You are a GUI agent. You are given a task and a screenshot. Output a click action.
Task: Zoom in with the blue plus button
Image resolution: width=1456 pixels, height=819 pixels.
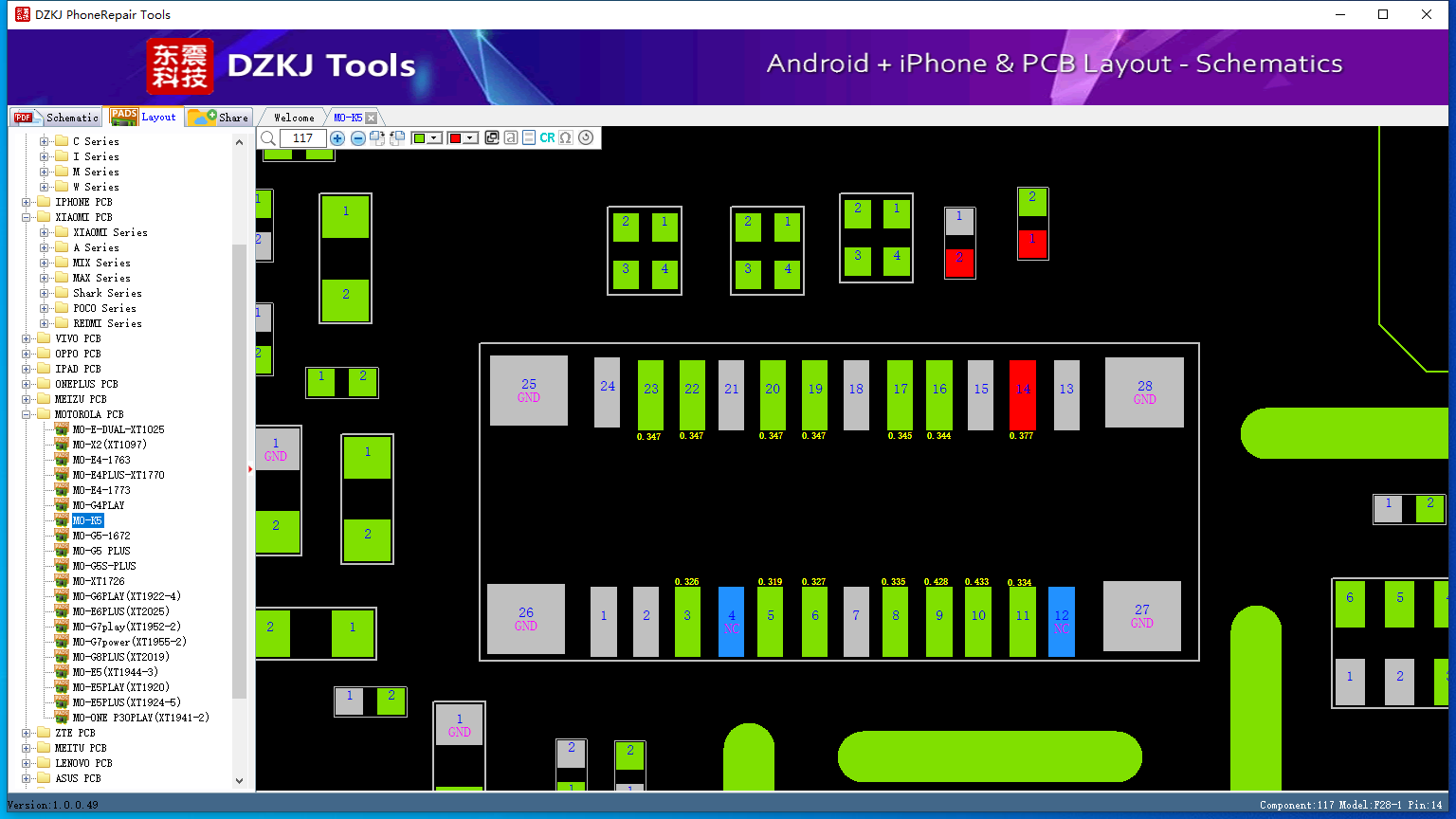pos(337,138)
